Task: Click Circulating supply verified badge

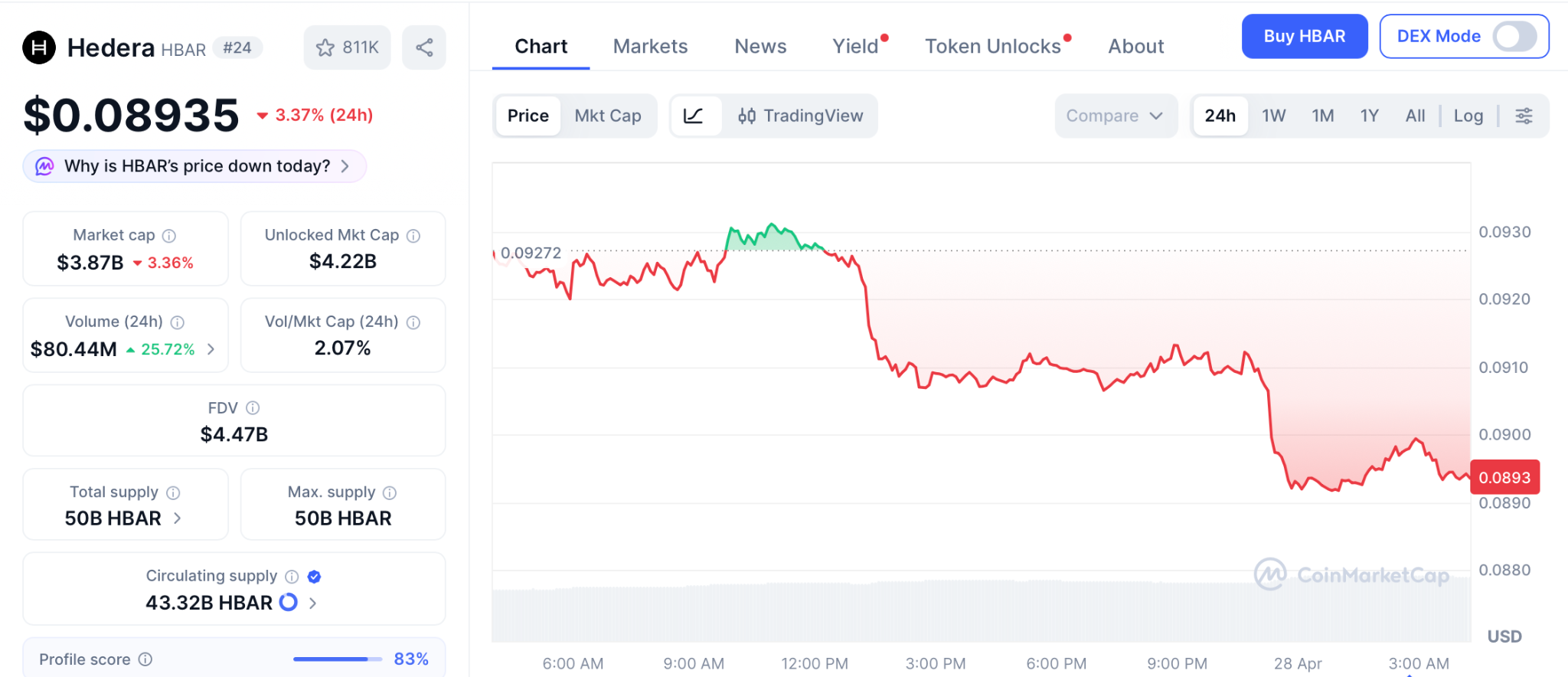Action: (x=314, y=577)
